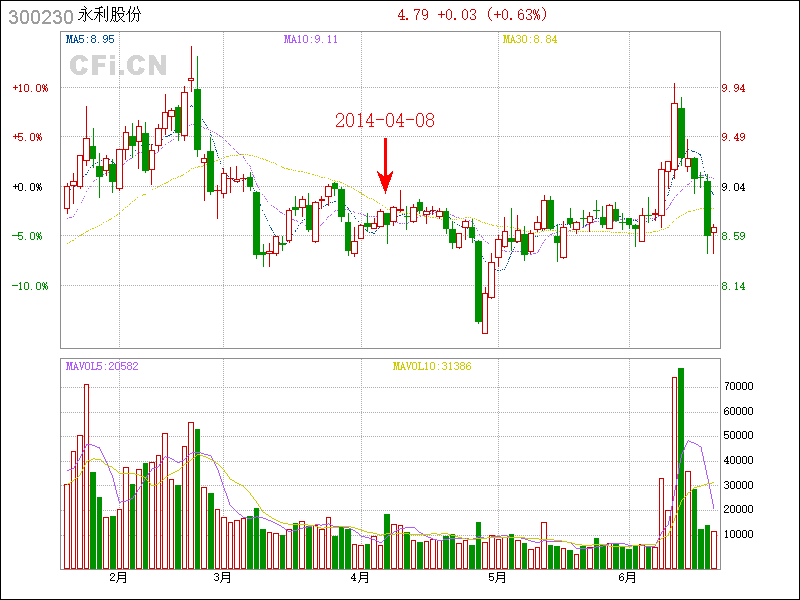Select the MA30:8.84 indicator label
Image resolution: width=800 pixels, height=600 pixels.
tap(530, 40)
